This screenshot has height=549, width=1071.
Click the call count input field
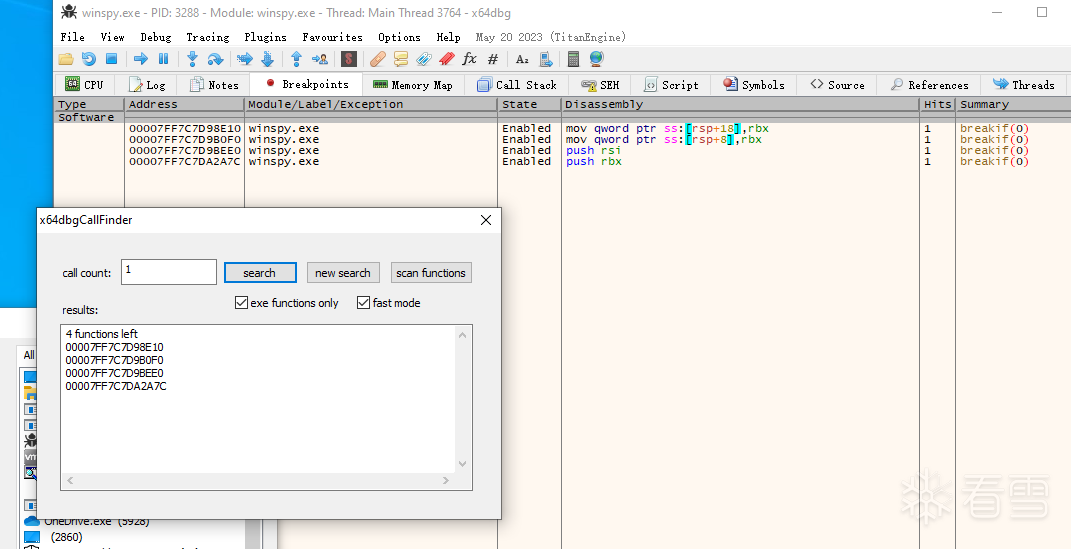pos(169,272)
